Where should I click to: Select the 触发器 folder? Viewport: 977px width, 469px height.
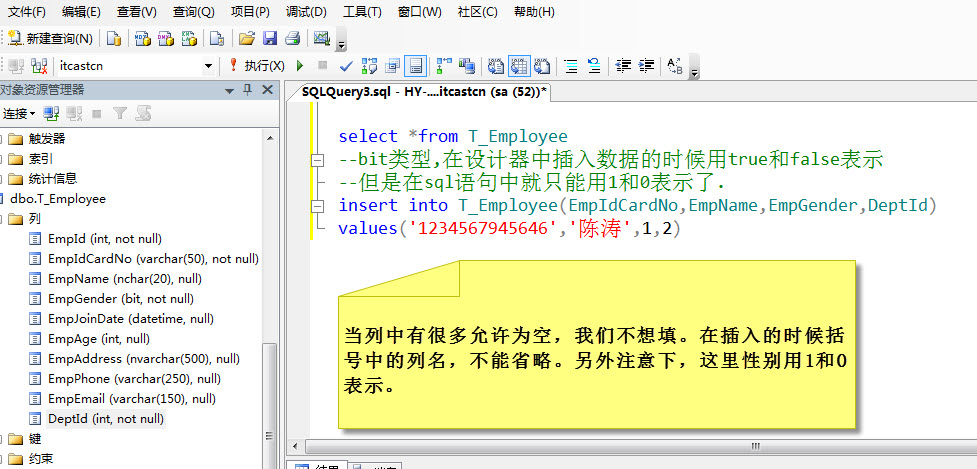tap(47, 138)
